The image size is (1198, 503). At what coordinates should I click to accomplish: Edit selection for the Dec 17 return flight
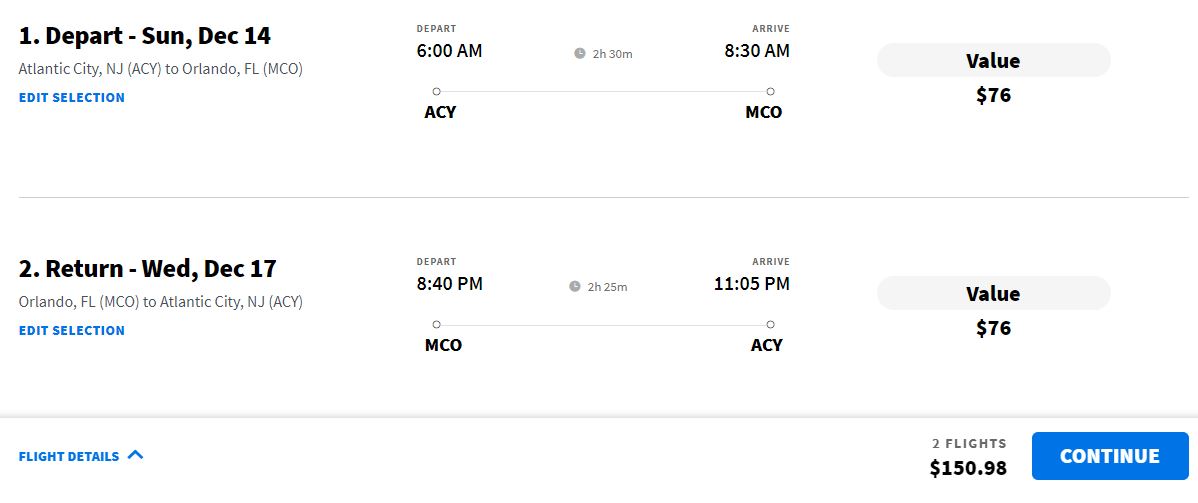pyautogui.click(x=72, y=330)
